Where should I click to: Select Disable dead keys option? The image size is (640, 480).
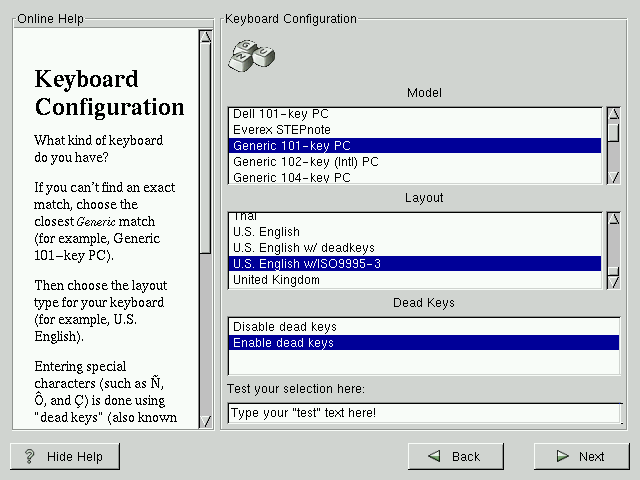click(x=285, y=327)
